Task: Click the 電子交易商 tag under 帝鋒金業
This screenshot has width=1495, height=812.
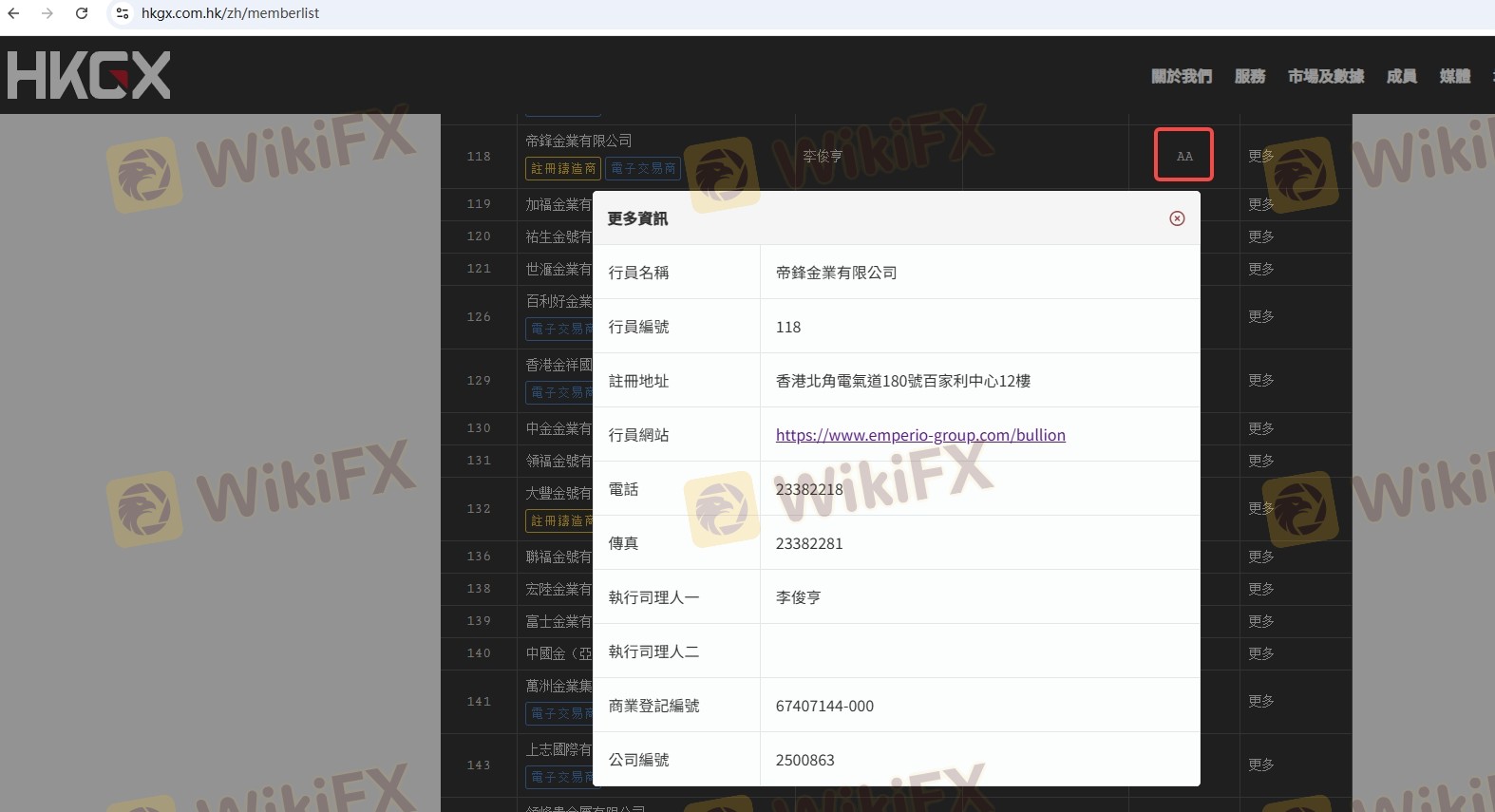Action: pyautogui.click(x=643, y=168)
